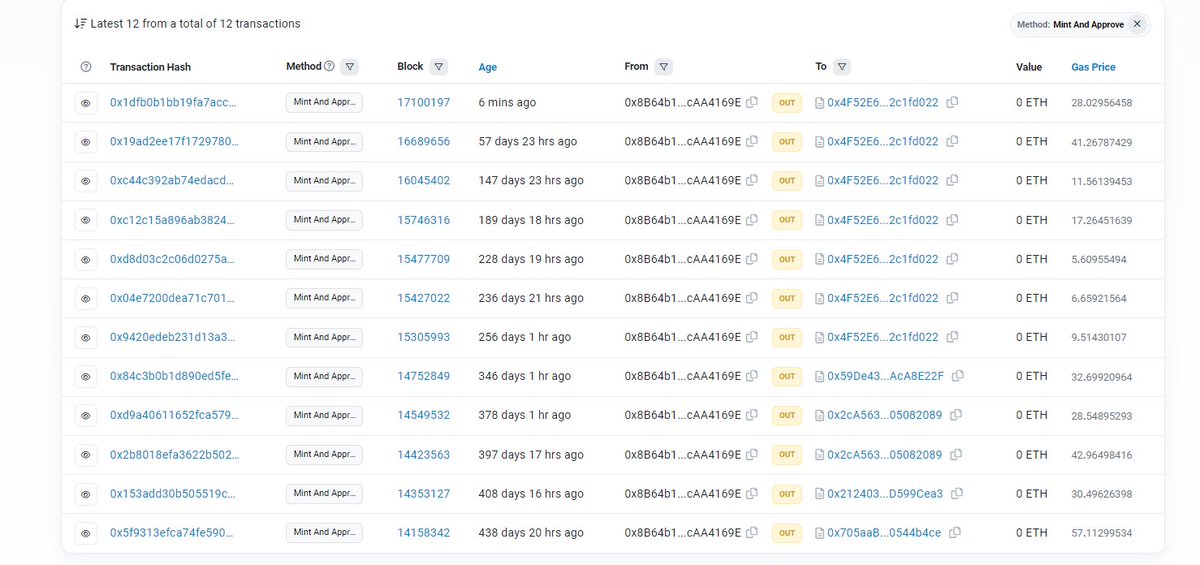Open the To column filter dropdown

click(842, 67)
